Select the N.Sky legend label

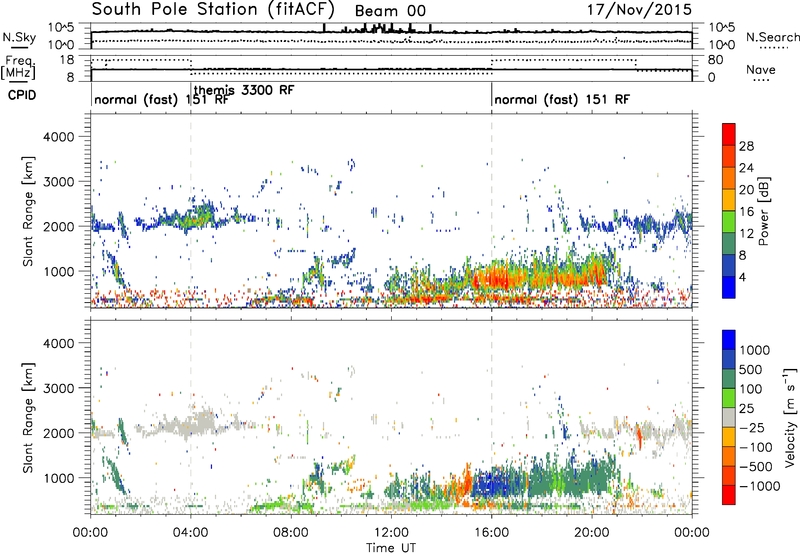click(19, 37)
